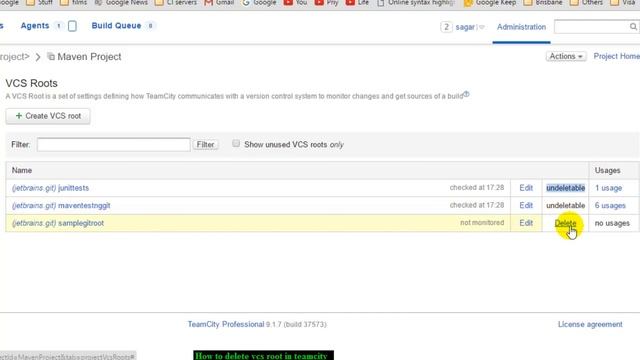
Task: Delete the samplegitroot VCS root
Action: tap(565, 223)
